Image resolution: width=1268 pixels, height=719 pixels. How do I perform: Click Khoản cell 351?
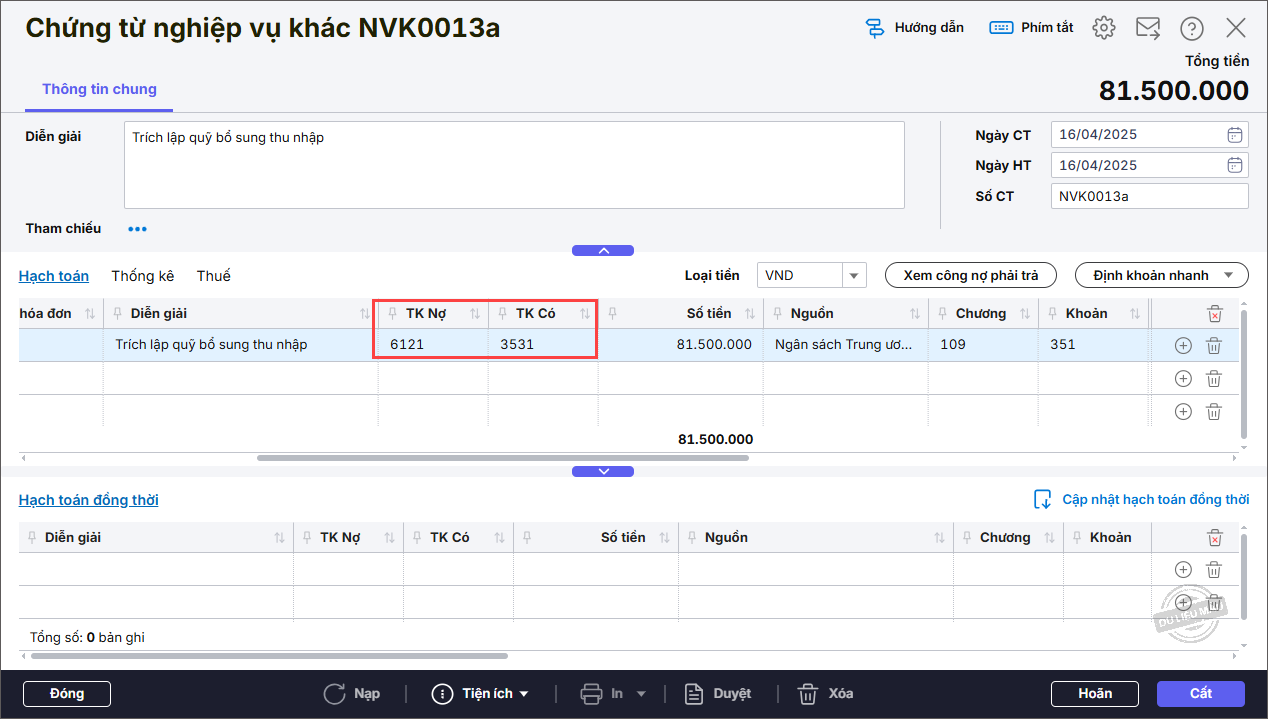pyautogui.click(x=1093, y=345)
